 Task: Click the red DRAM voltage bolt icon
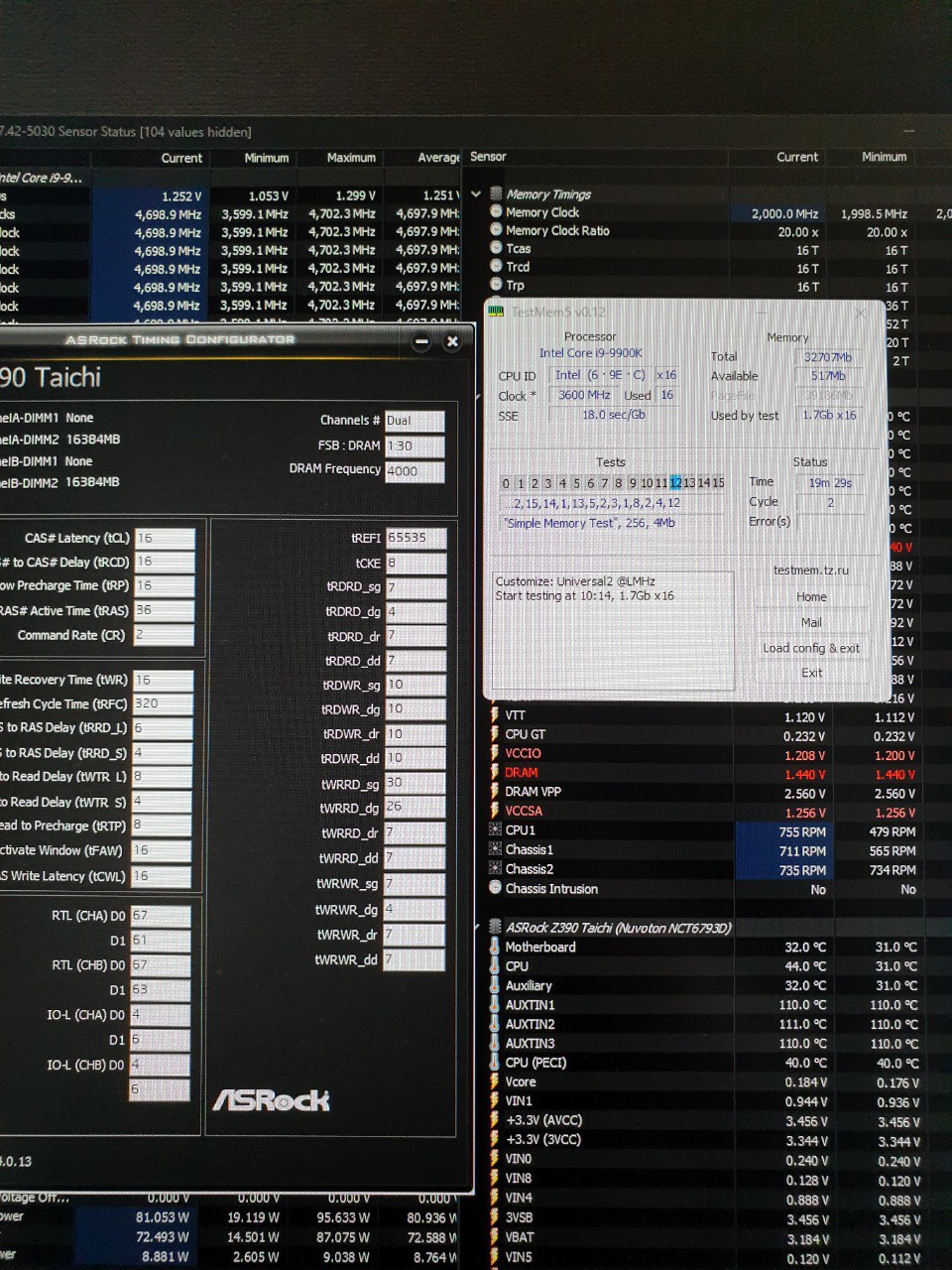click(x=495, y=772)
